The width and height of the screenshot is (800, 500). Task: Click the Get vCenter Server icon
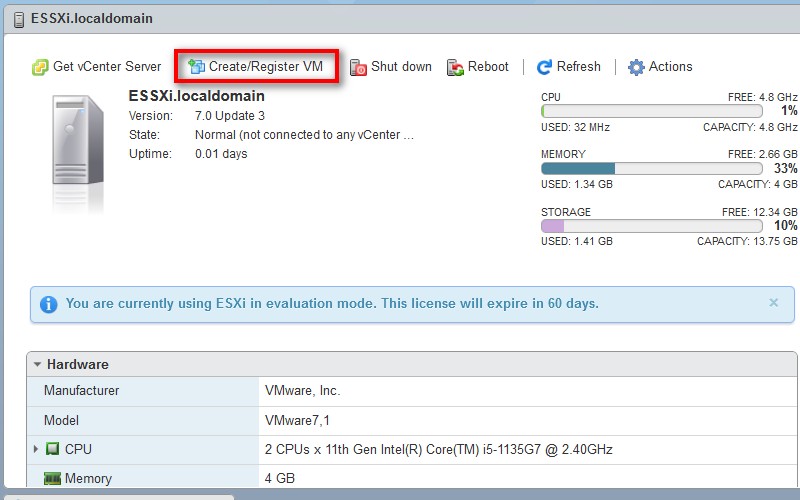pos(40,67)
